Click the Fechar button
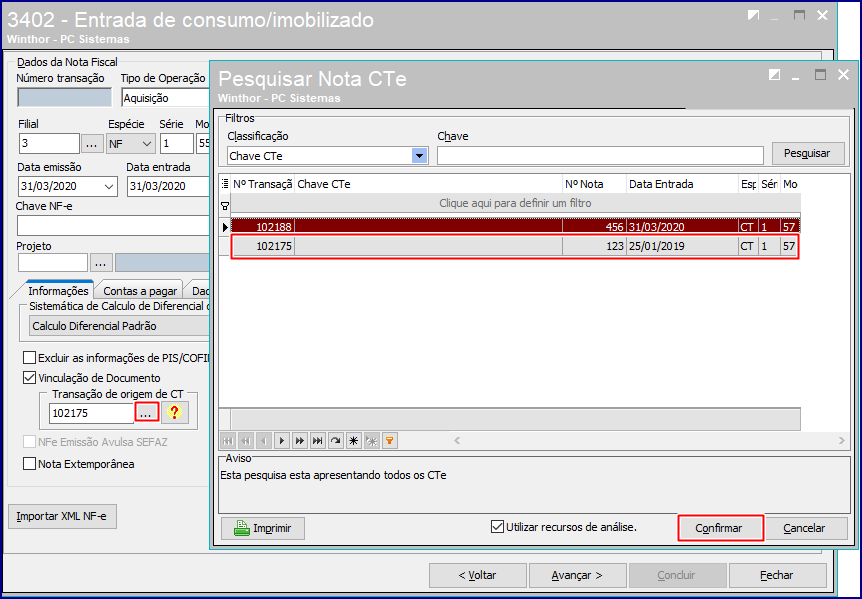This screenshot has width=862, height=599. [777, 575]
